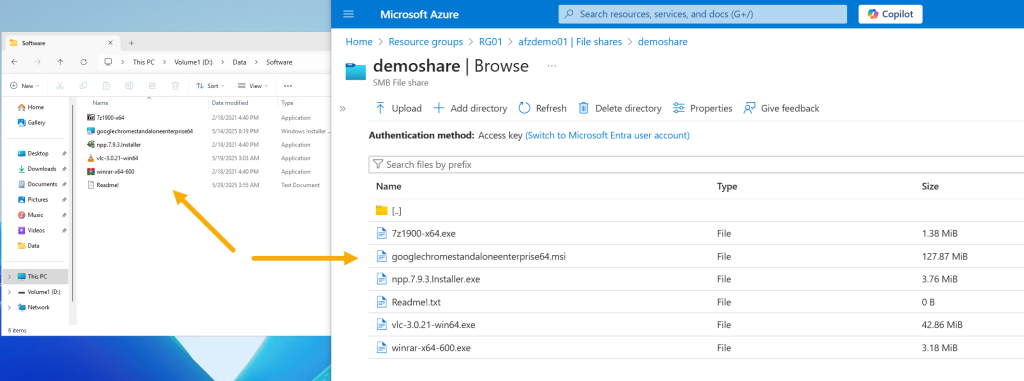Image resolution: width=1024 pixels, height=381 pixels.
Task: Open Copilot from the Azure header
Action: pyautogui.click(x=890, y=14)
